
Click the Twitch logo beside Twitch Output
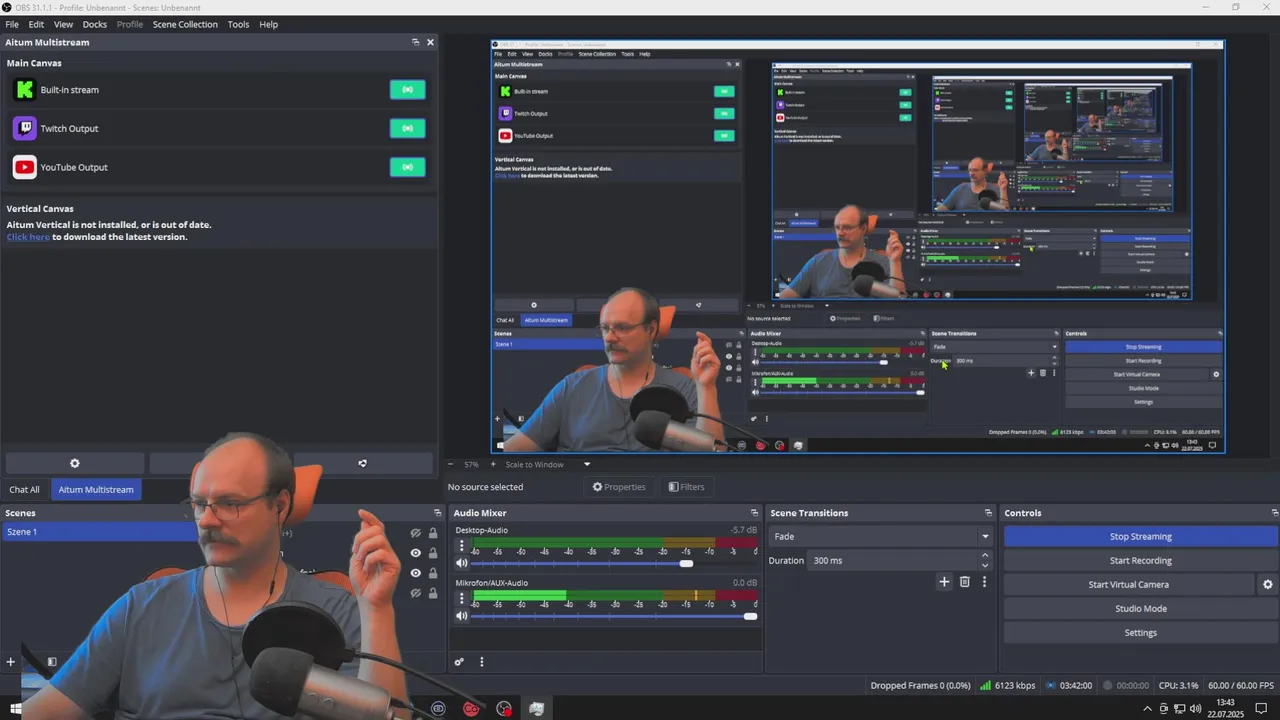pos(24,129)
